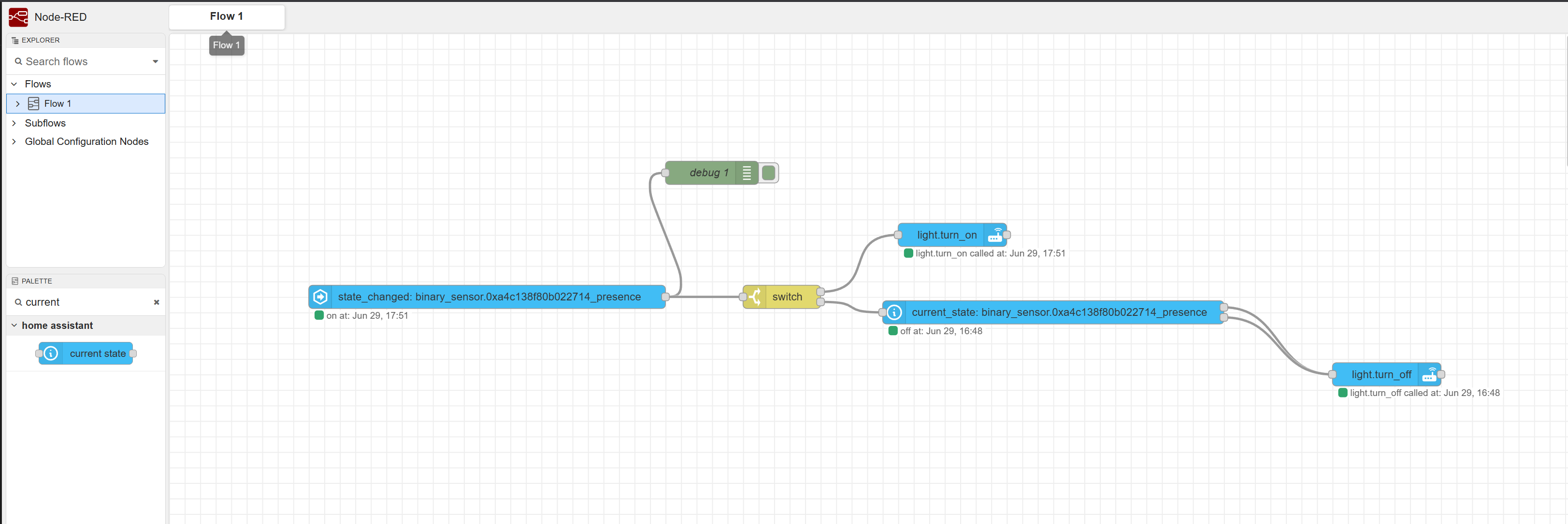Open the Flow 1 tab

pos(227,16)
